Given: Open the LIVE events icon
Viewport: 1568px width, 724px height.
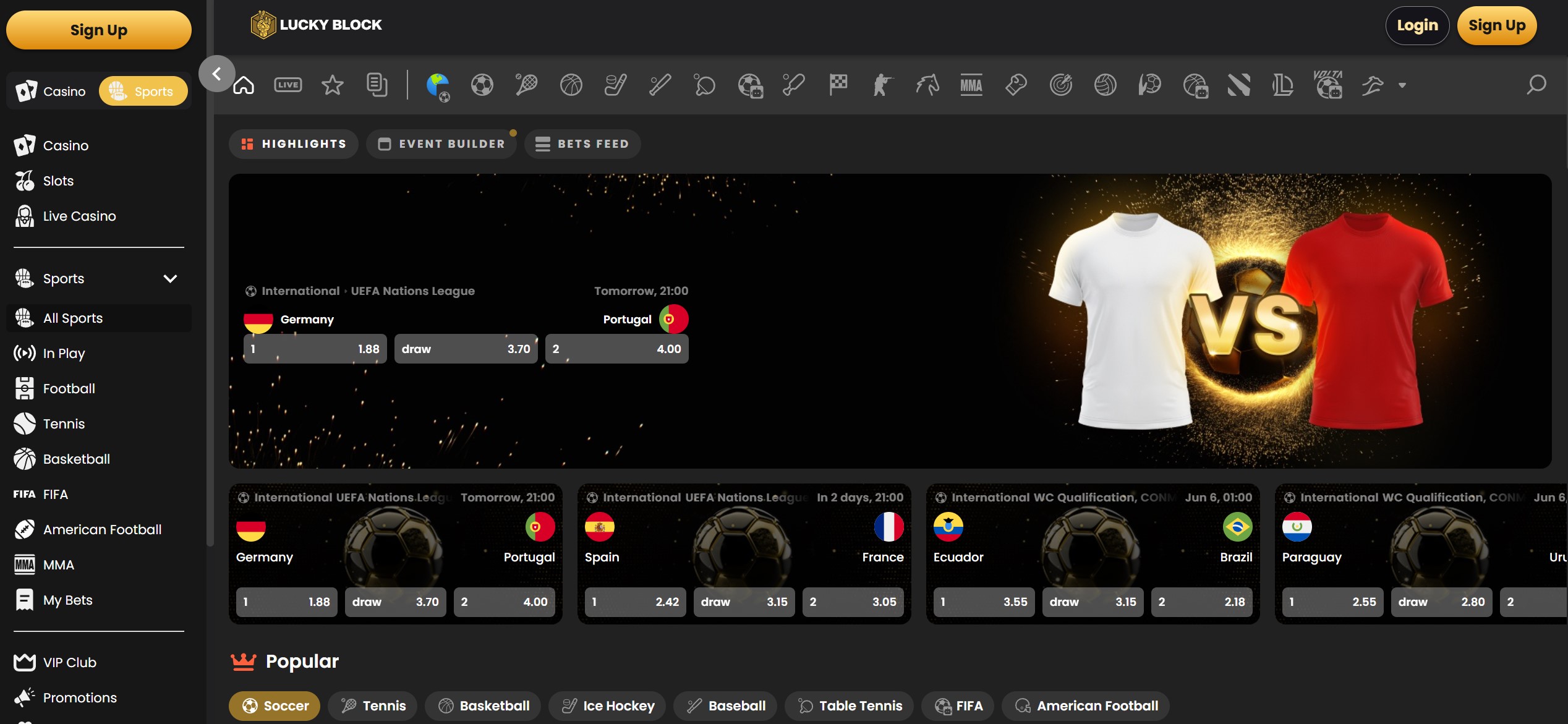Looking at the screenshot, I should (x=288, y=85).
